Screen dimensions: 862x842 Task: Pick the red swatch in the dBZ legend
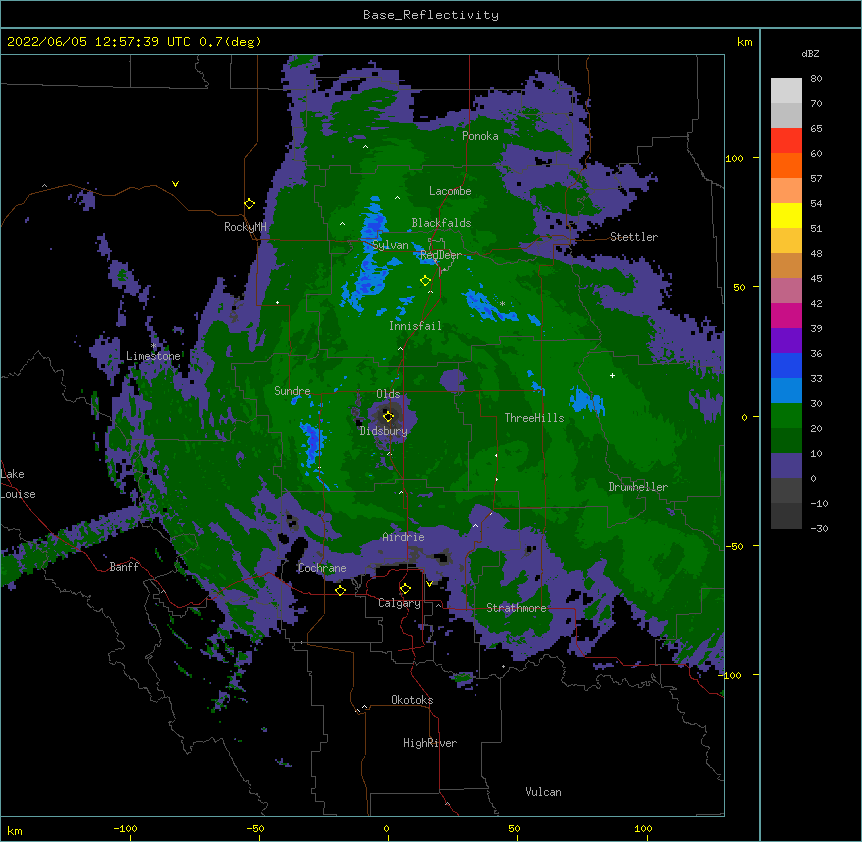(x=786, y=141)
